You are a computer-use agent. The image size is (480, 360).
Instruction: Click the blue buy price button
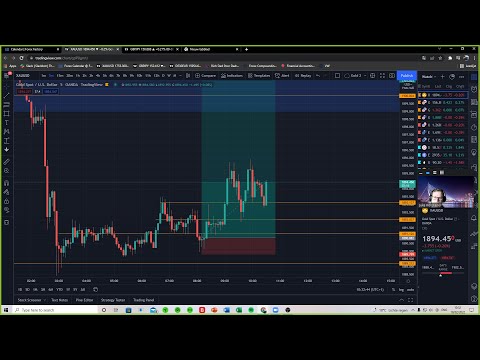tap(50, 91)
